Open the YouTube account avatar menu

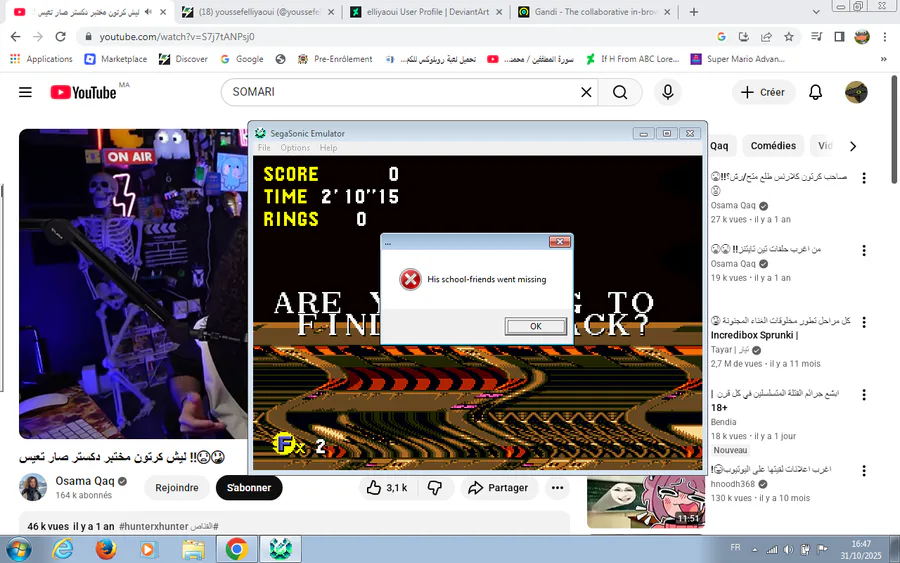pos(856,92)
